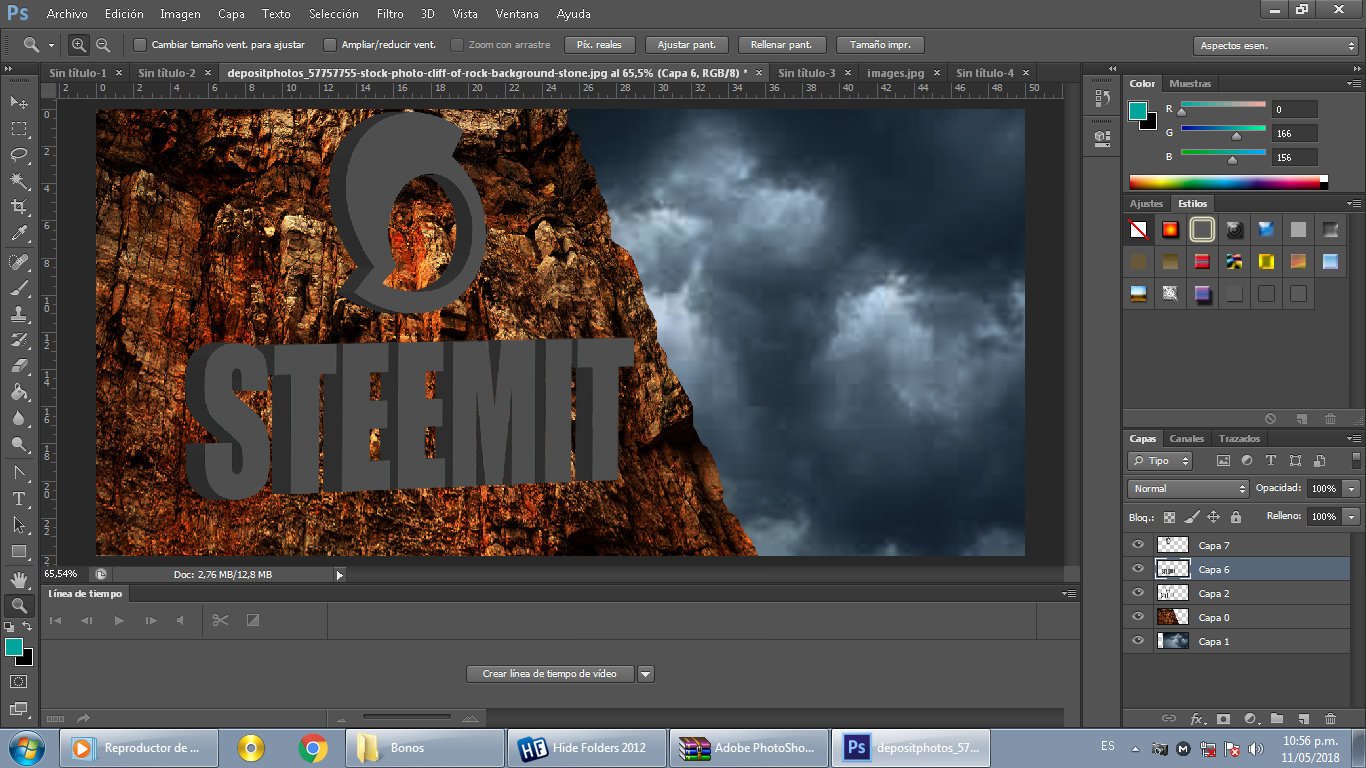Switch to the Canales tab
The width and height of the screenshot is (1366, 768).
[x=1187, y=439]
